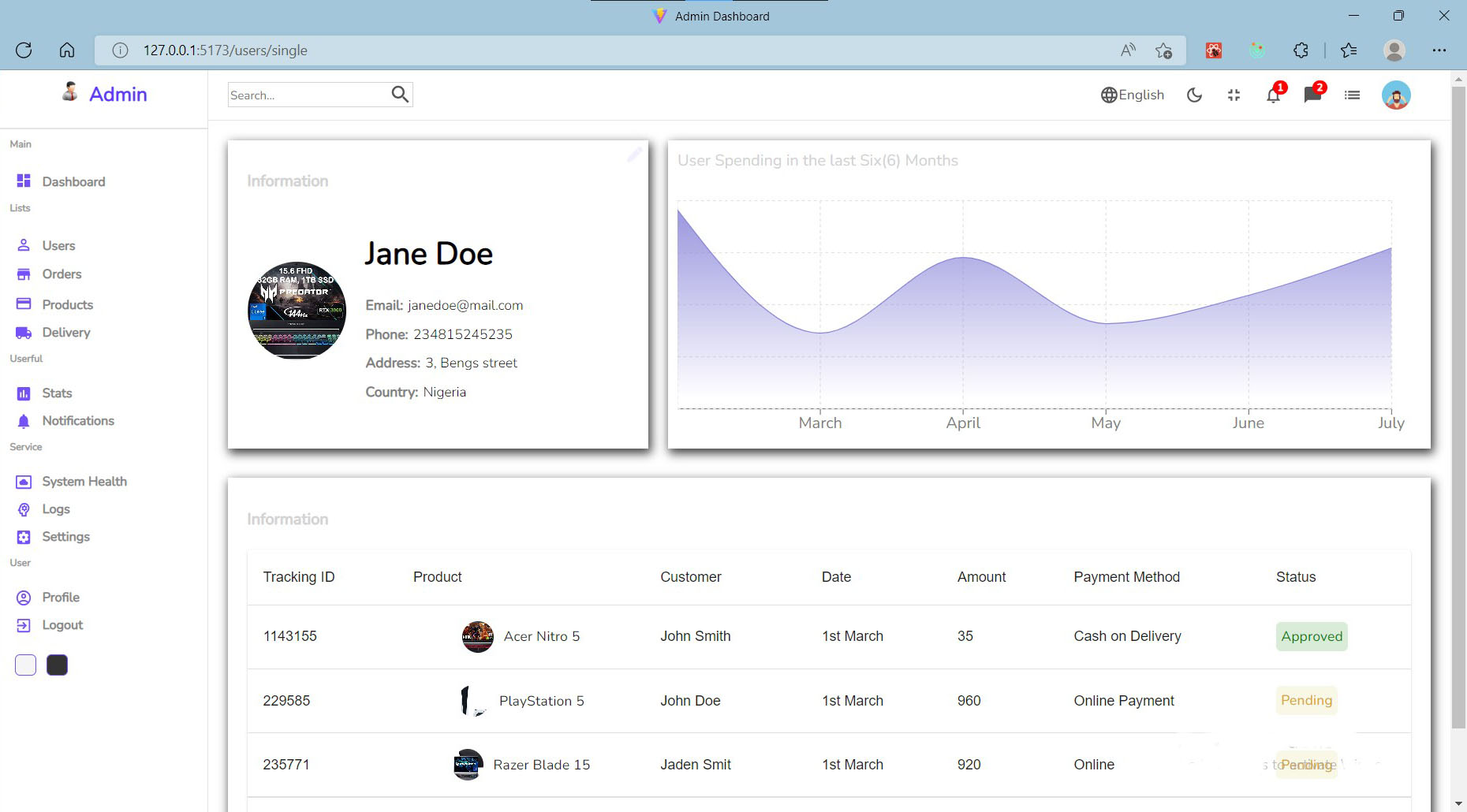Open the list menu icon in navbar
The width and height of the screenshot is (1467, 812).
1352,95
